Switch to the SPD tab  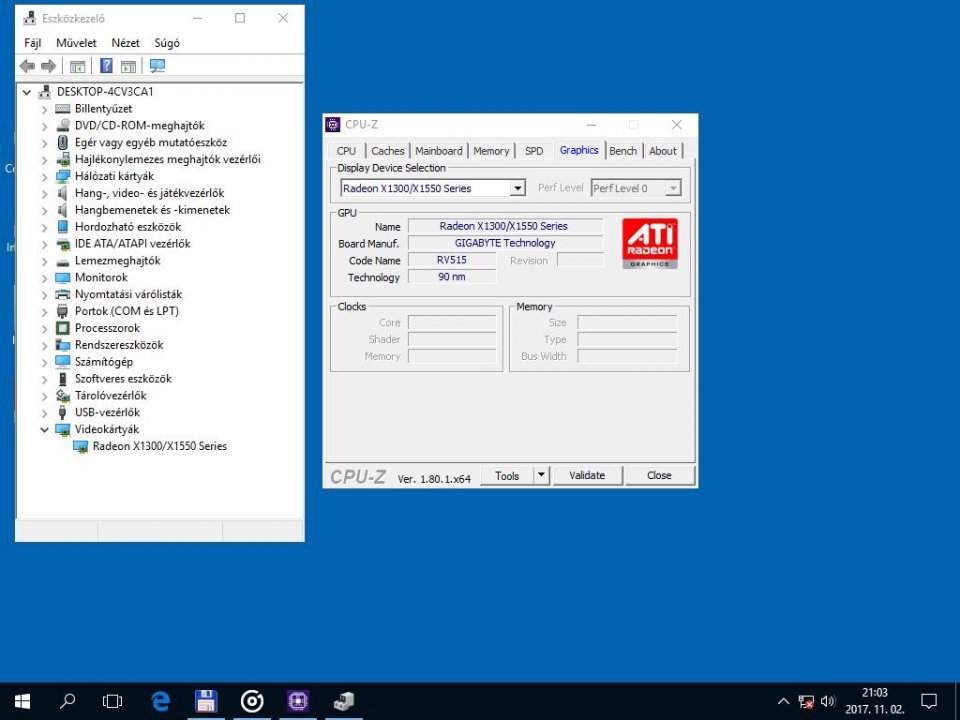point(534,151)
